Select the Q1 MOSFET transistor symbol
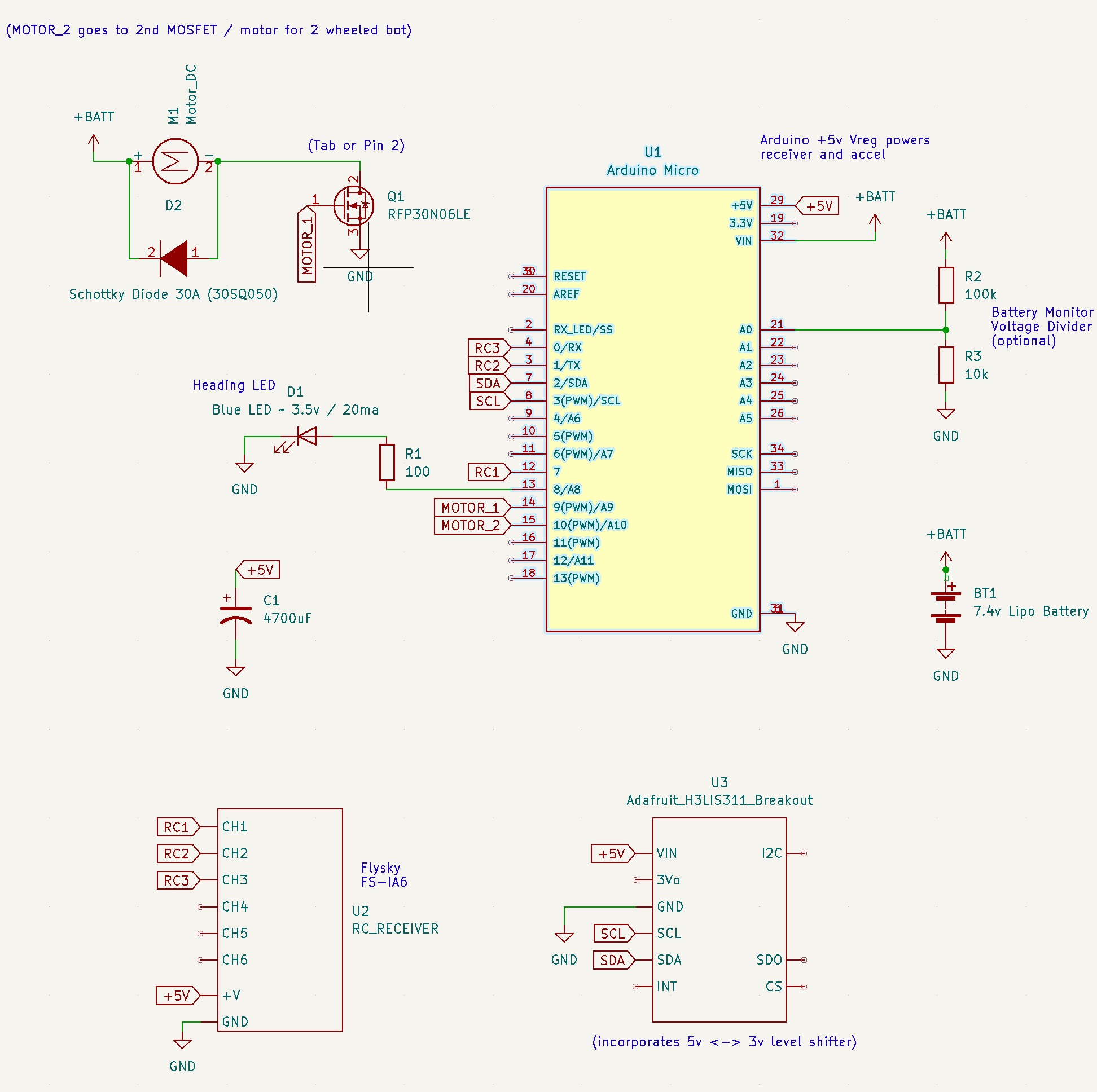 pyautogui.click(x=354, y=206)
